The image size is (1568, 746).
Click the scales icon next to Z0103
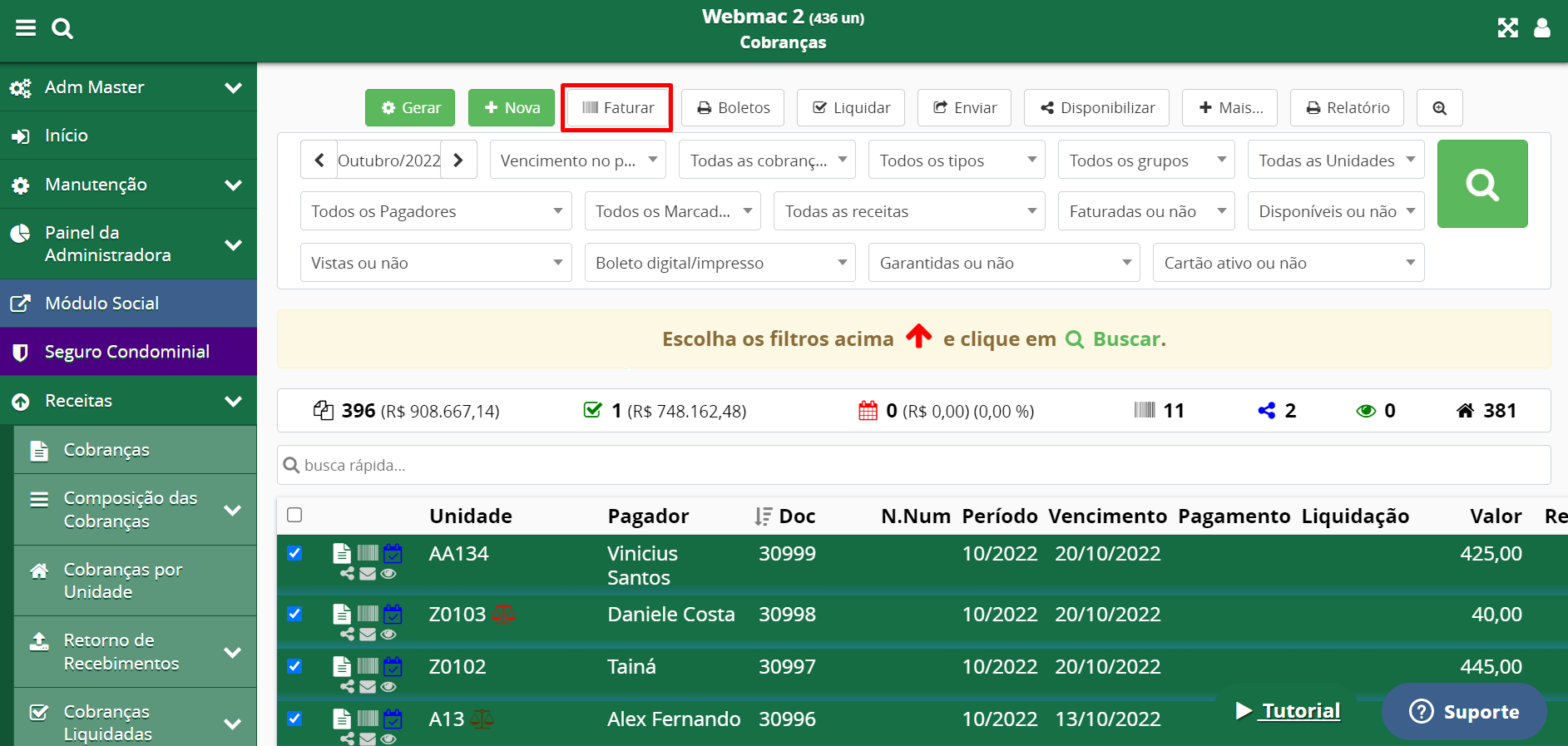[503, 614]
